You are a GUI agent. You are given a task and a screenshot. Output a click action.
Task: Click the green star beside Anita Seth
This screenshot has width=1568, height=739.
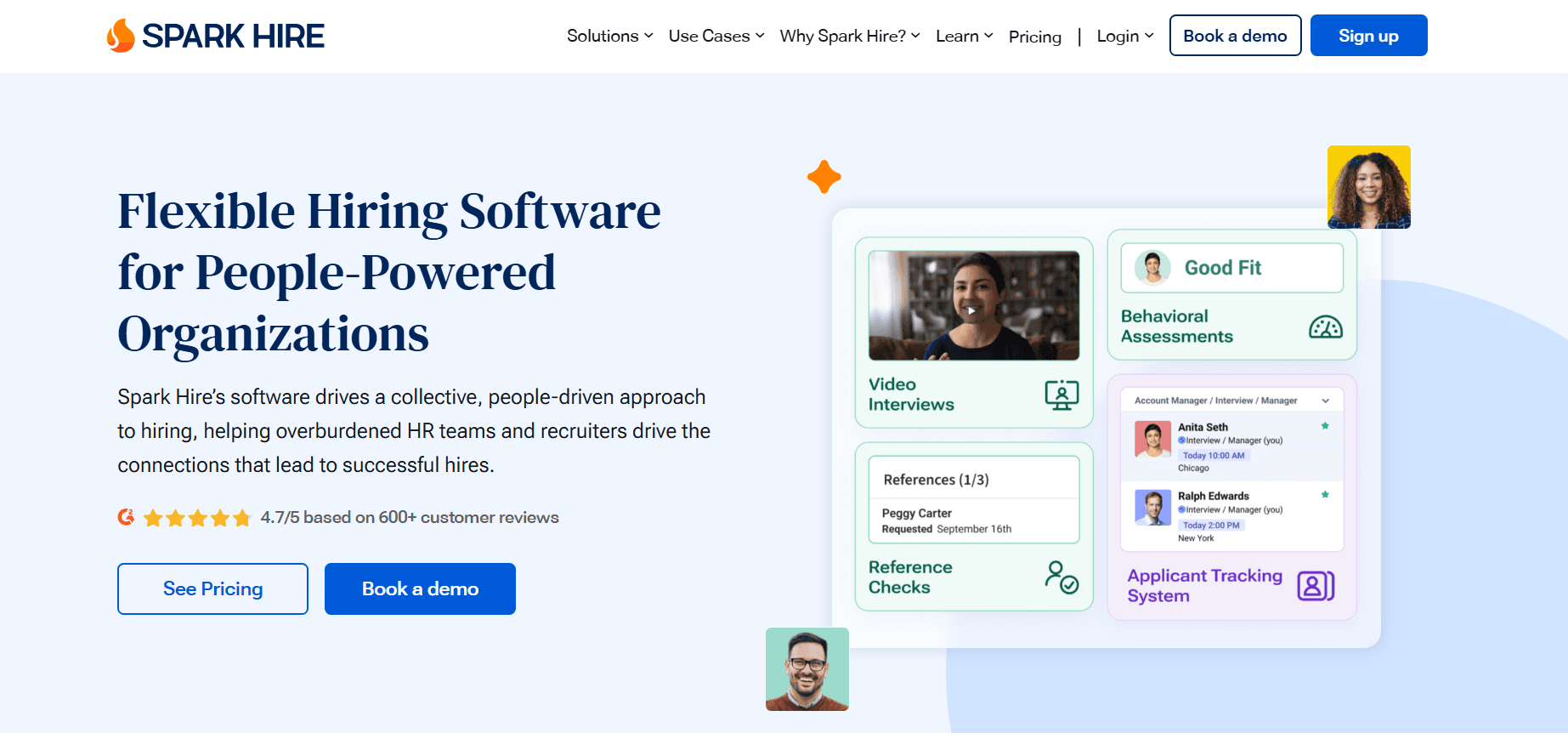(x=1324, y=426)
